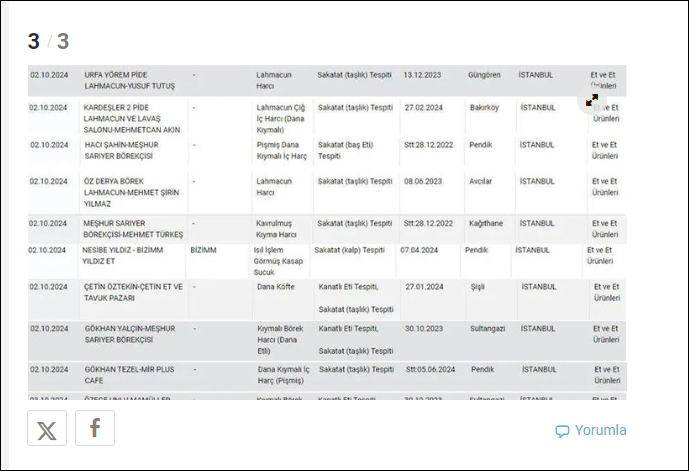Click the date '08.06.2023'
This screenshot has width=689, height=471.
[x=423, y=181]
